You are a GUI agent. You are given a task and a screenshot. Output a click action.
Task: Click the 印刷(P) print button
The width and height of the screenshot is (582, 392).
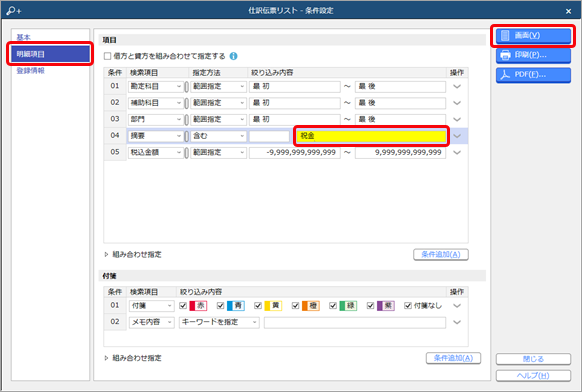coord(533,55)
